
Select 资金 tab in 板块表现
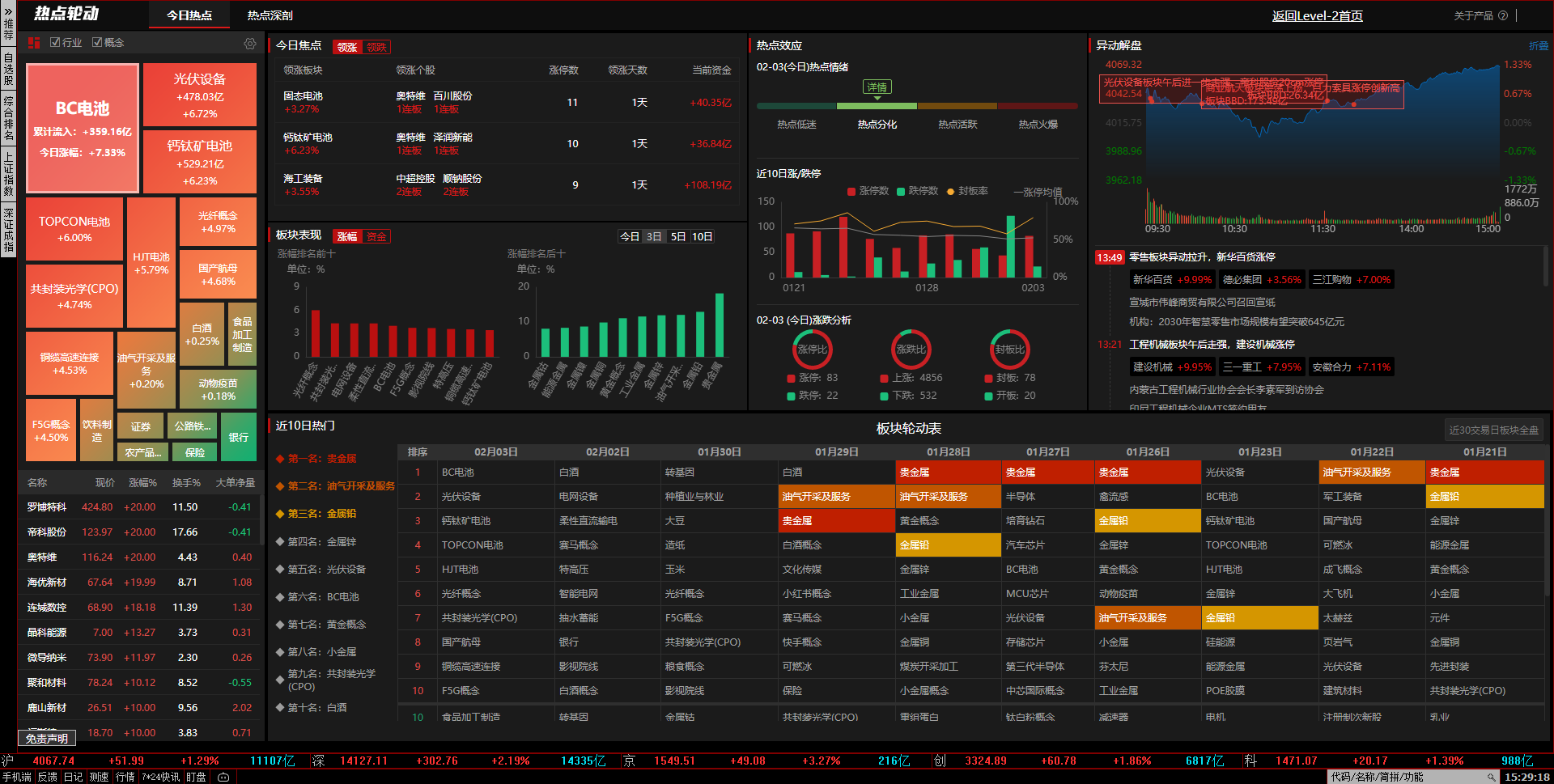click(376, 236)
